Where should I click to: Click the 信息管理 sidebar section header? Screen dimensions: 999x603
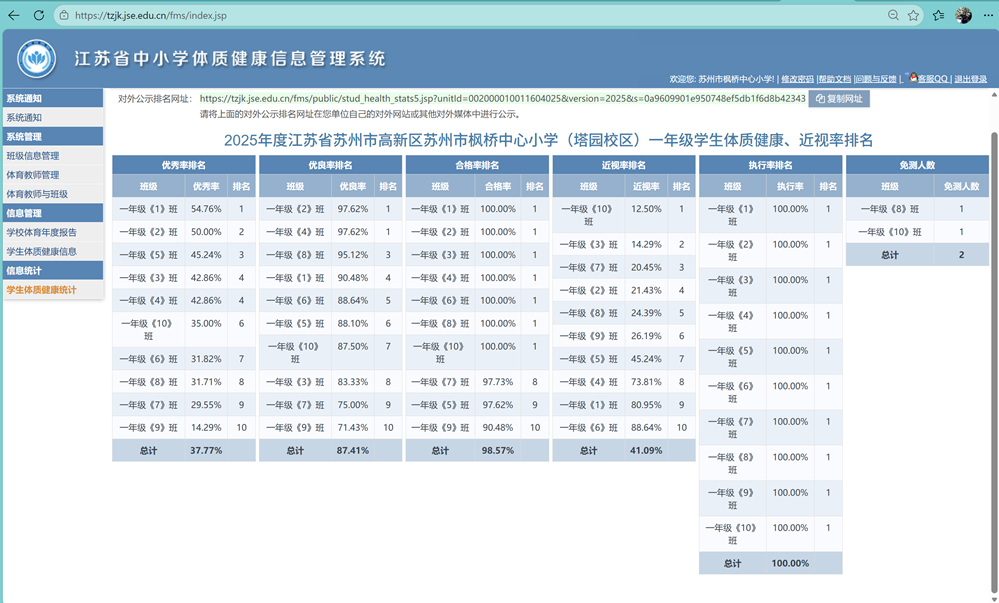tap(53, 213)
